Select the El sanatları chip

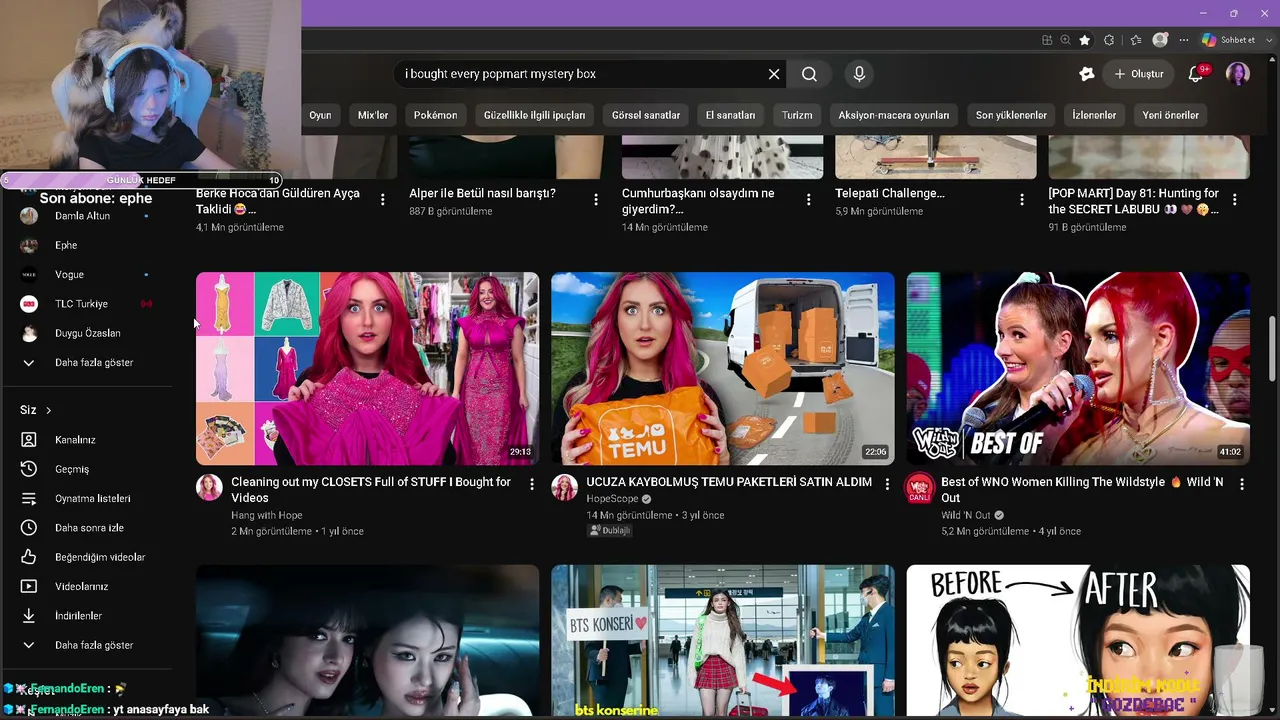click(731, 115)
